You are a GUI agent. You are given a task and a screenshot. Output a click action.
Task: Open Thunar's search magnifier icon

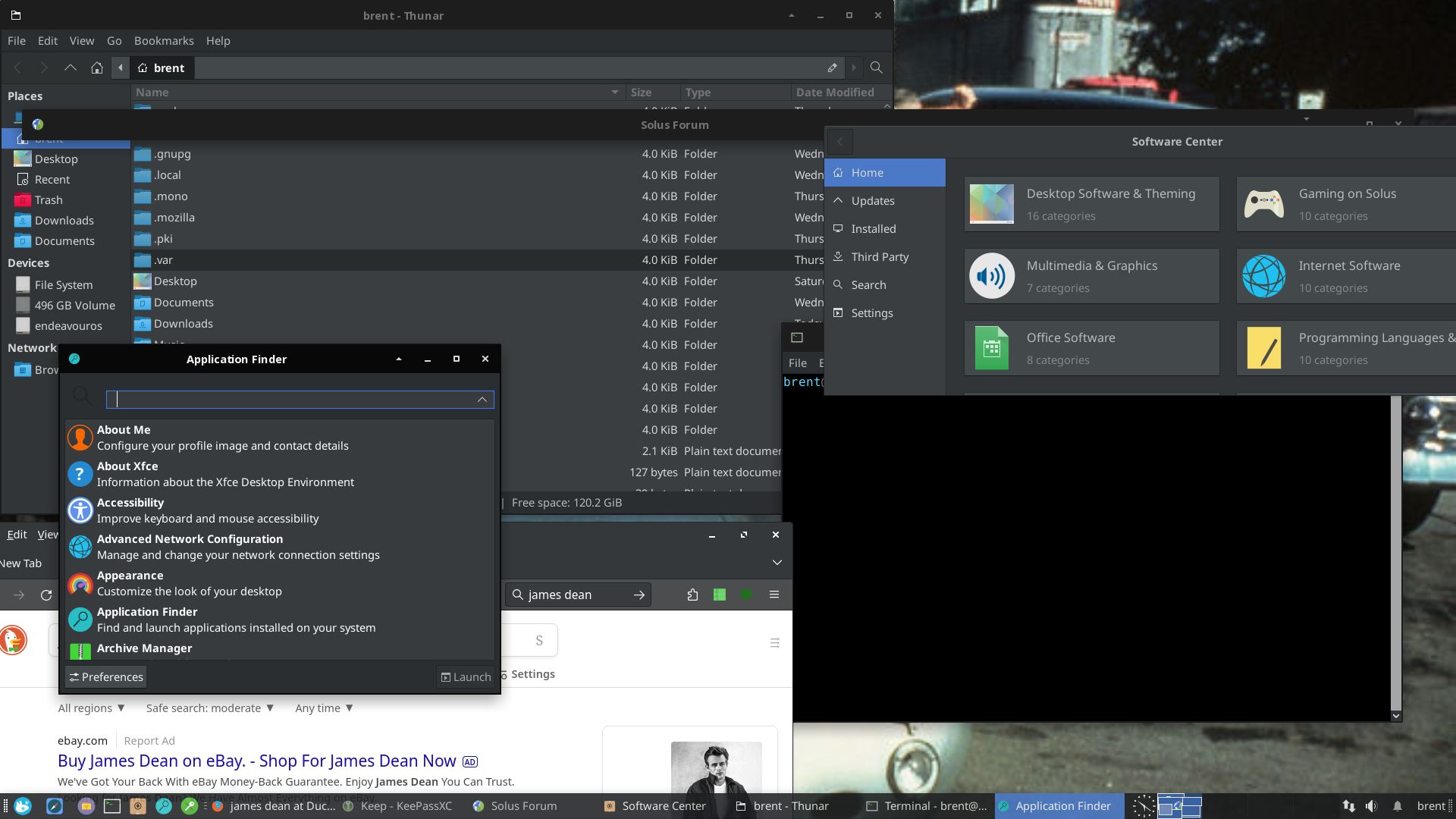tap(876, 67)
